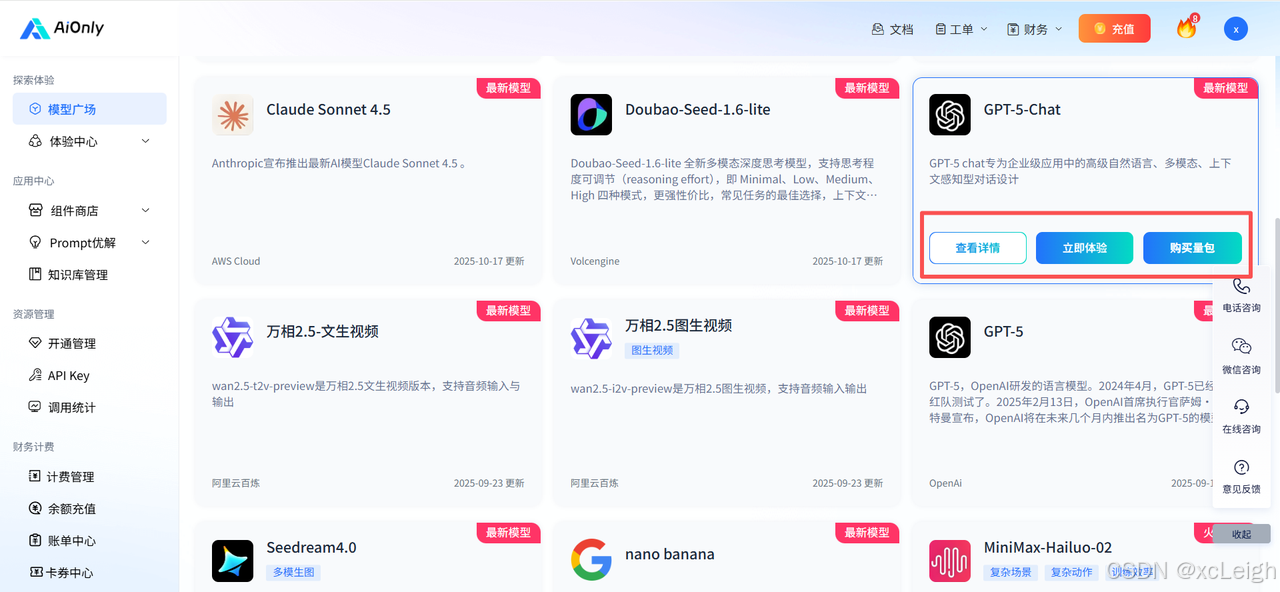Screen dimensions: 1280x592
Task: Click 立即体验 on GPT-5-Chat card
Action: click(x=1084, y=247)
